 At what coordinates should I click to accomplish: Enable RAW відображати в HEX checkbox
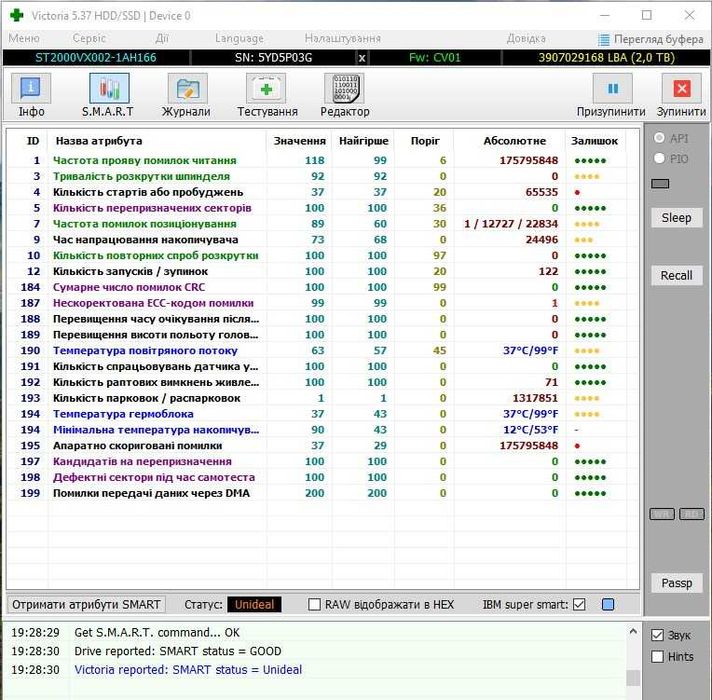[314, 604]
